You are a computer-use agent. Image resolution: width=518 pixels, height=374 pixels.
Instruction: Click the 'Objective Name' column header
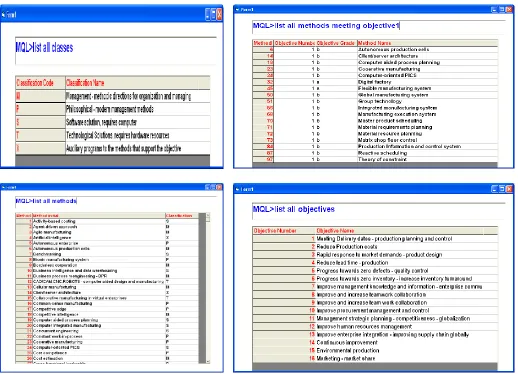399,231
